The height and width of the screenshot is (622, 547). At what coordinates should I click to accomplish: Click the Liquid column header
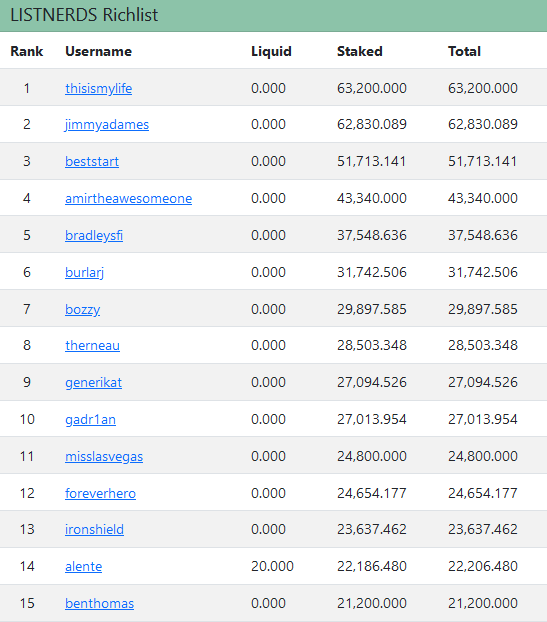pyautogui.click(x=271, y=51)
